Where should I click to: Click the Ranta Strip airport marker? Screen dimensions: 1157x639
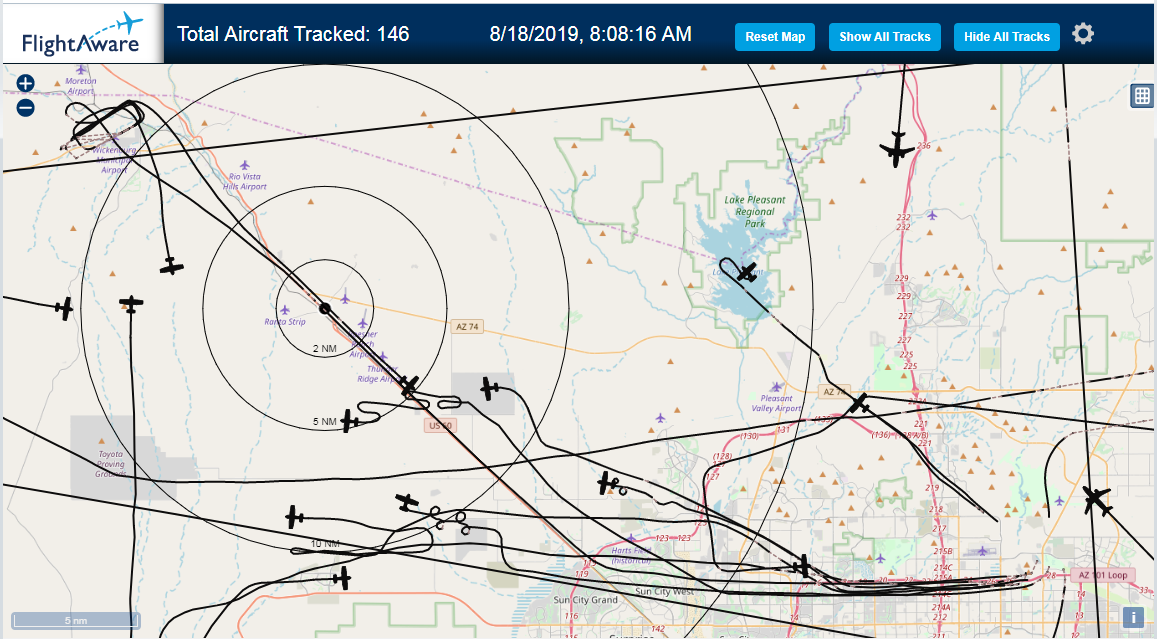[x=285, y=311]
